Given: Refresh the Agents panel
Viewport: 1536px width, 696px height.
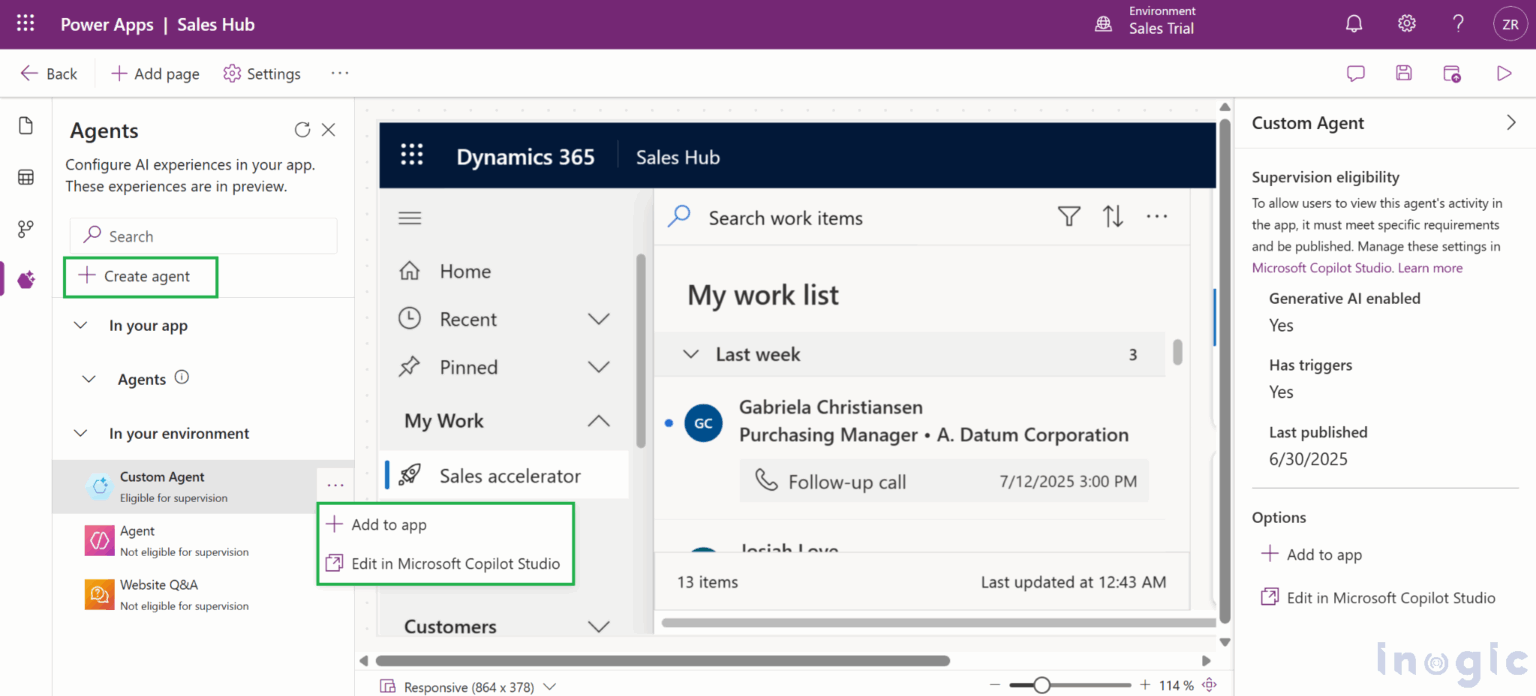Looking at the screenshot, I should [302, 129].
